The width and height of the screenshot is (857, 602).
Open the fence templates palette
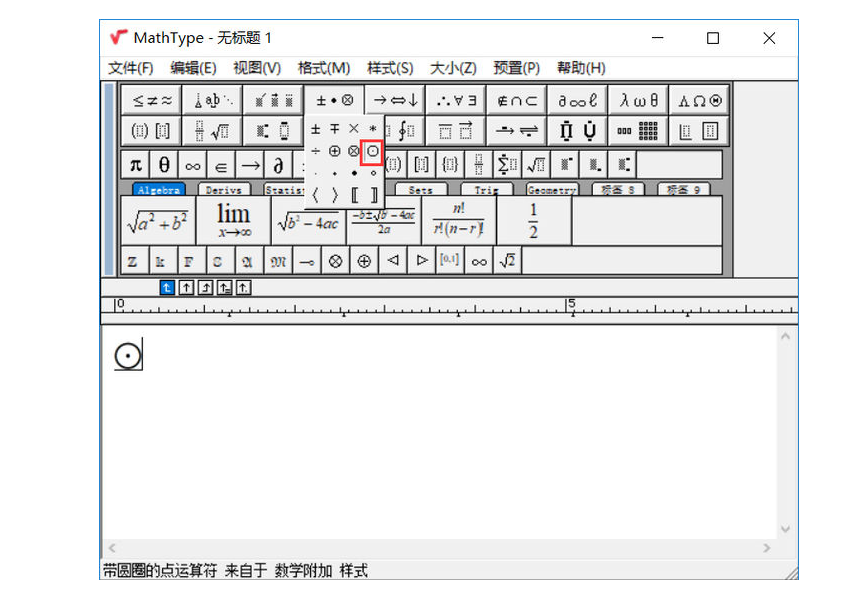pyautogui.click(x=152, y=131)
